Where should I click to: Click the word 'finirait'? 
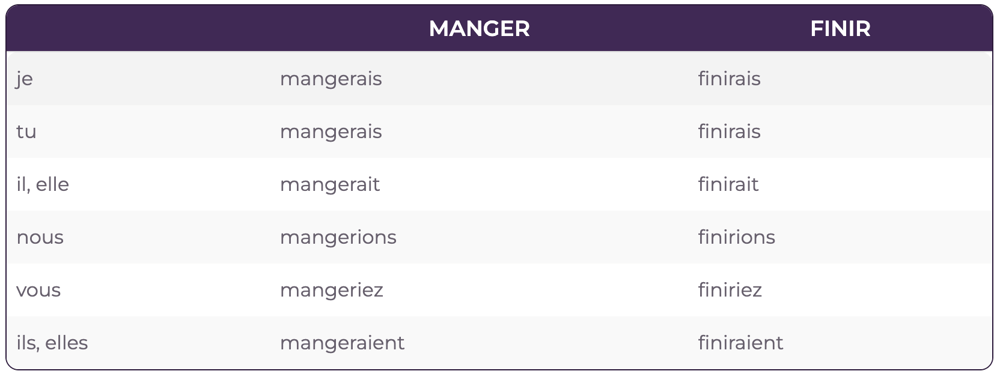point(728,185)
